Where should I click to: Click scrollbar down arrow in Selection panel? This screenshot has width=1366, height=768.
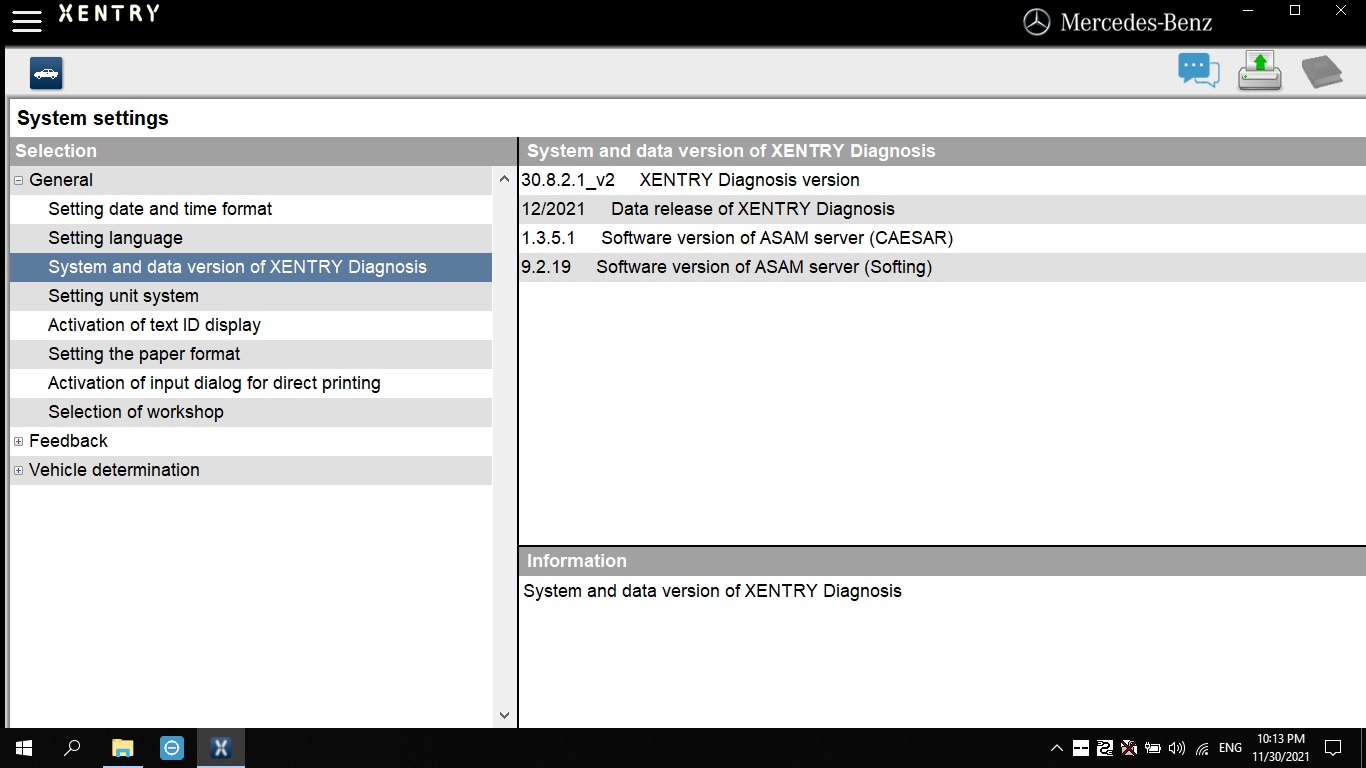pos(504,716)
